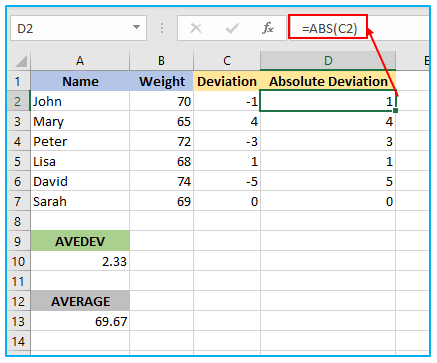This screenshot has height=363, width=437.
Task: Select column C header
Action: click(227, 61)
